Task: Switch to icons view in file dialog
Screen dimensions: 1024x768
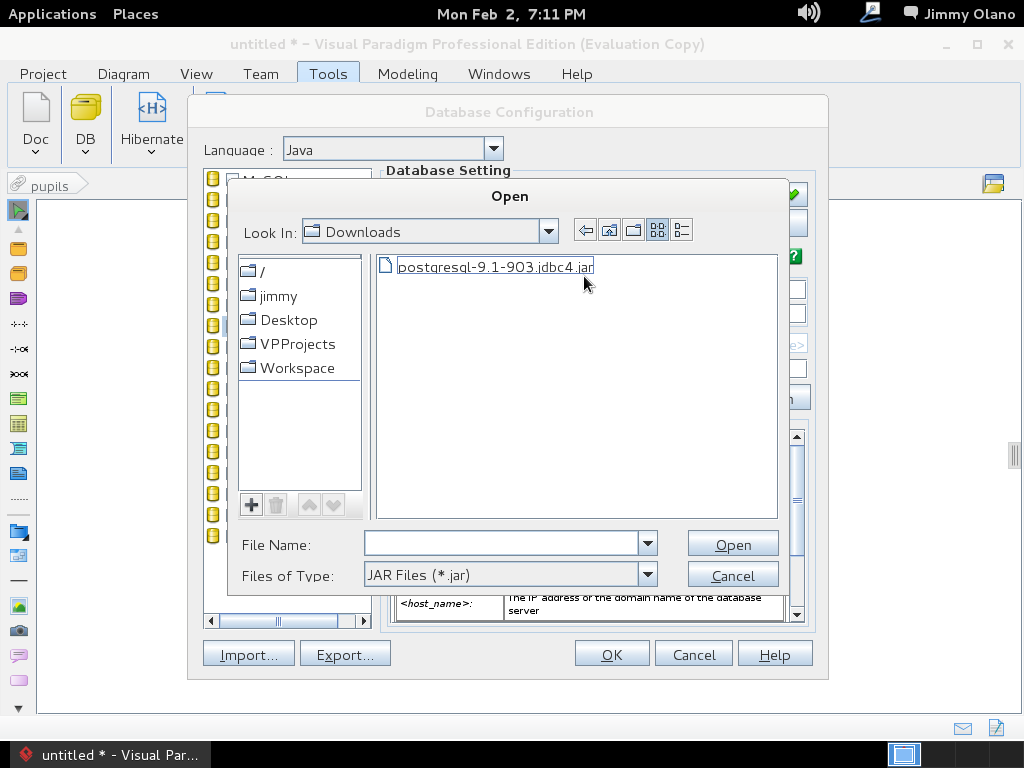Action: coord(657,231)
